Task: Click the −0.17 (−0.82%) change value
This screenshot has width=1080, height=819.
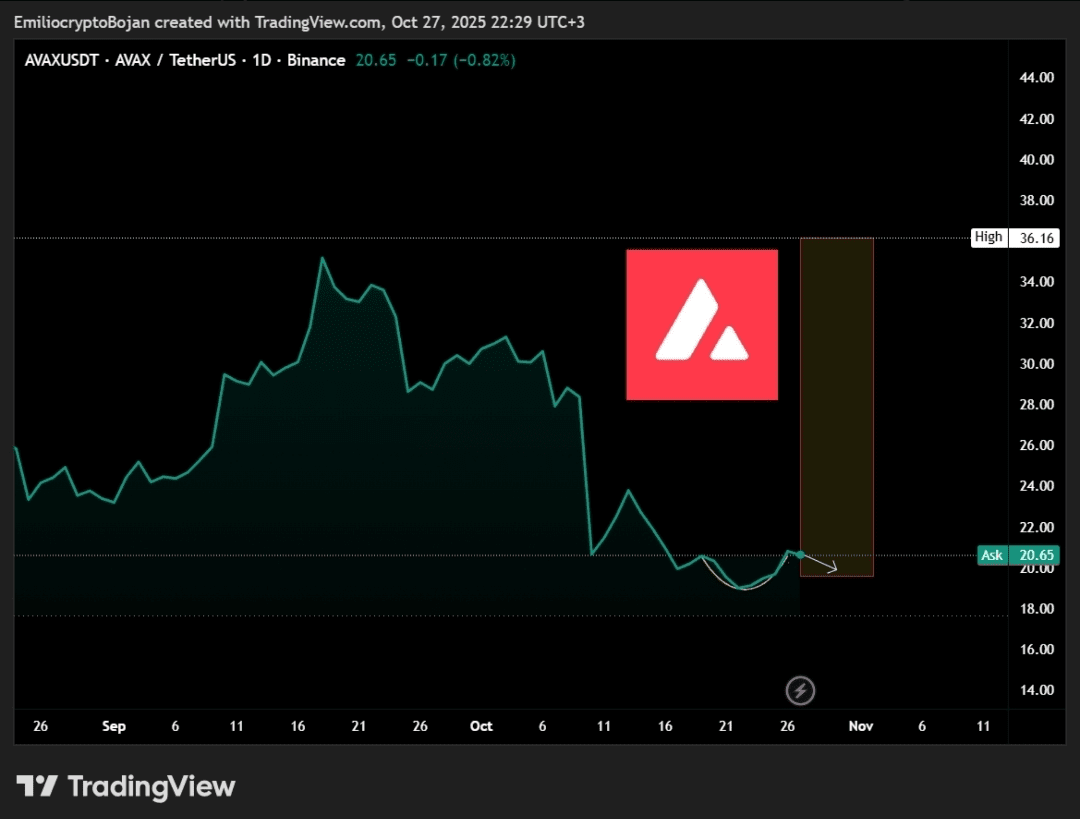Action: [x=461, y=61]
